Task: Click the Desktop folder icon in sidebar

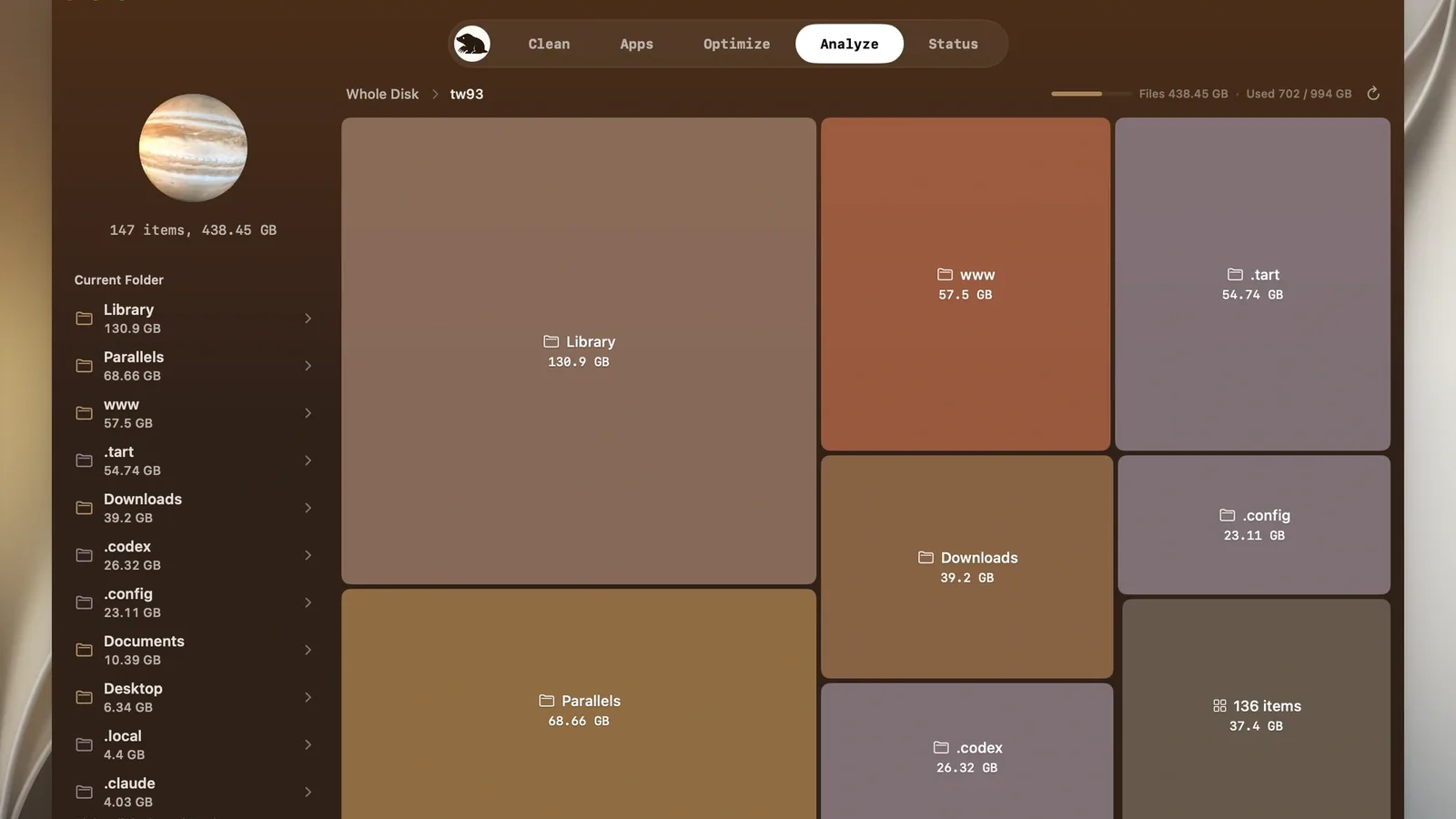Action: coord(84,697)
